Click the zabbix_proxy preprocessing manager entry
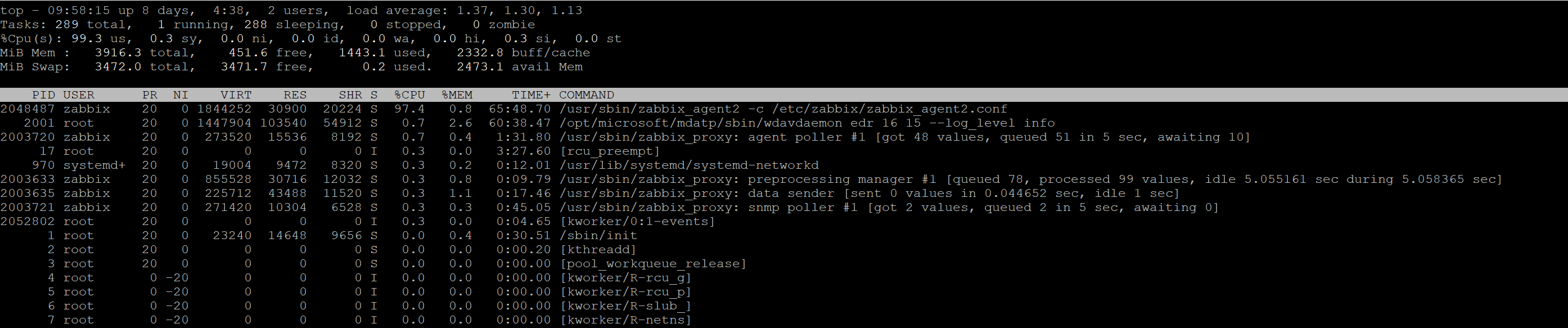Image resolution: width=1568 pixels, height=328 pixels. [x=1030, y=179]
